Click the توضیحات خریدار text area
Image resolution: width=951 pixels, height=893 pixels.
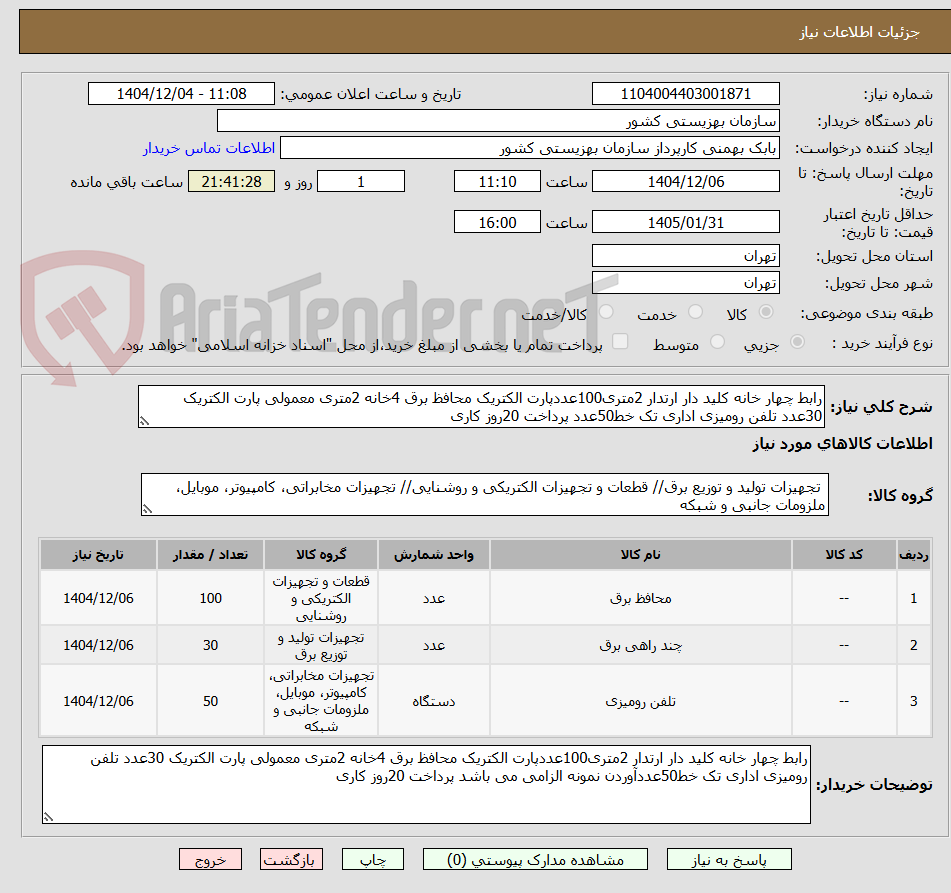point(426,785)
